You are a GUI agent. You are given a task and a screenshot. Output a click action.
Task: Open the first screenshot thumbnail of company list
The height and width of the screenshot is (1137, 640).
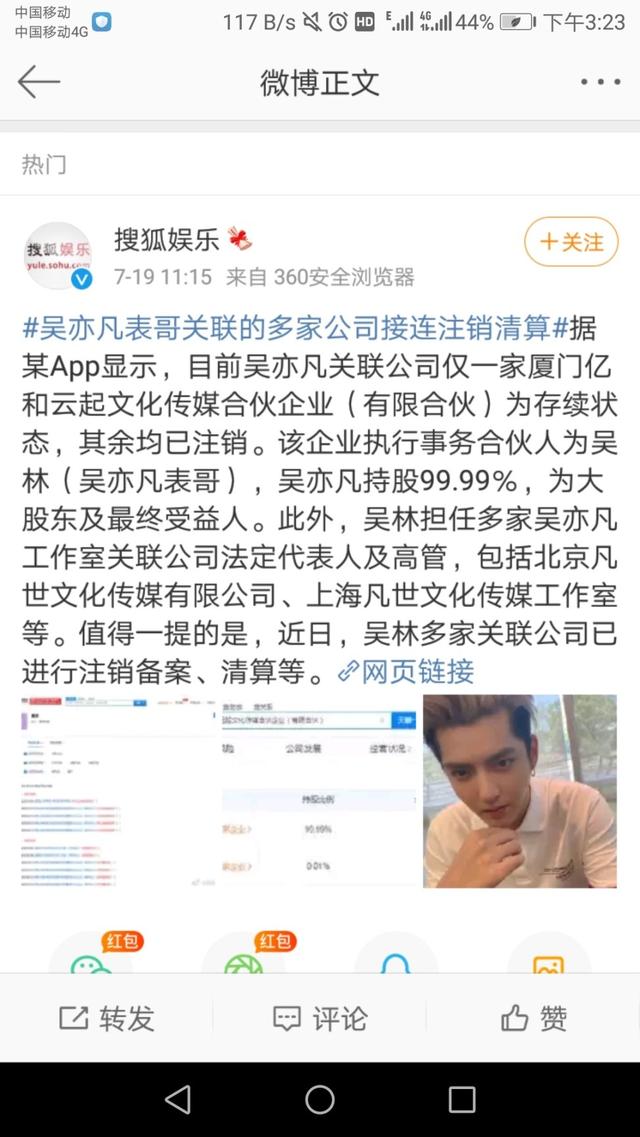click(x=119, y=791)
